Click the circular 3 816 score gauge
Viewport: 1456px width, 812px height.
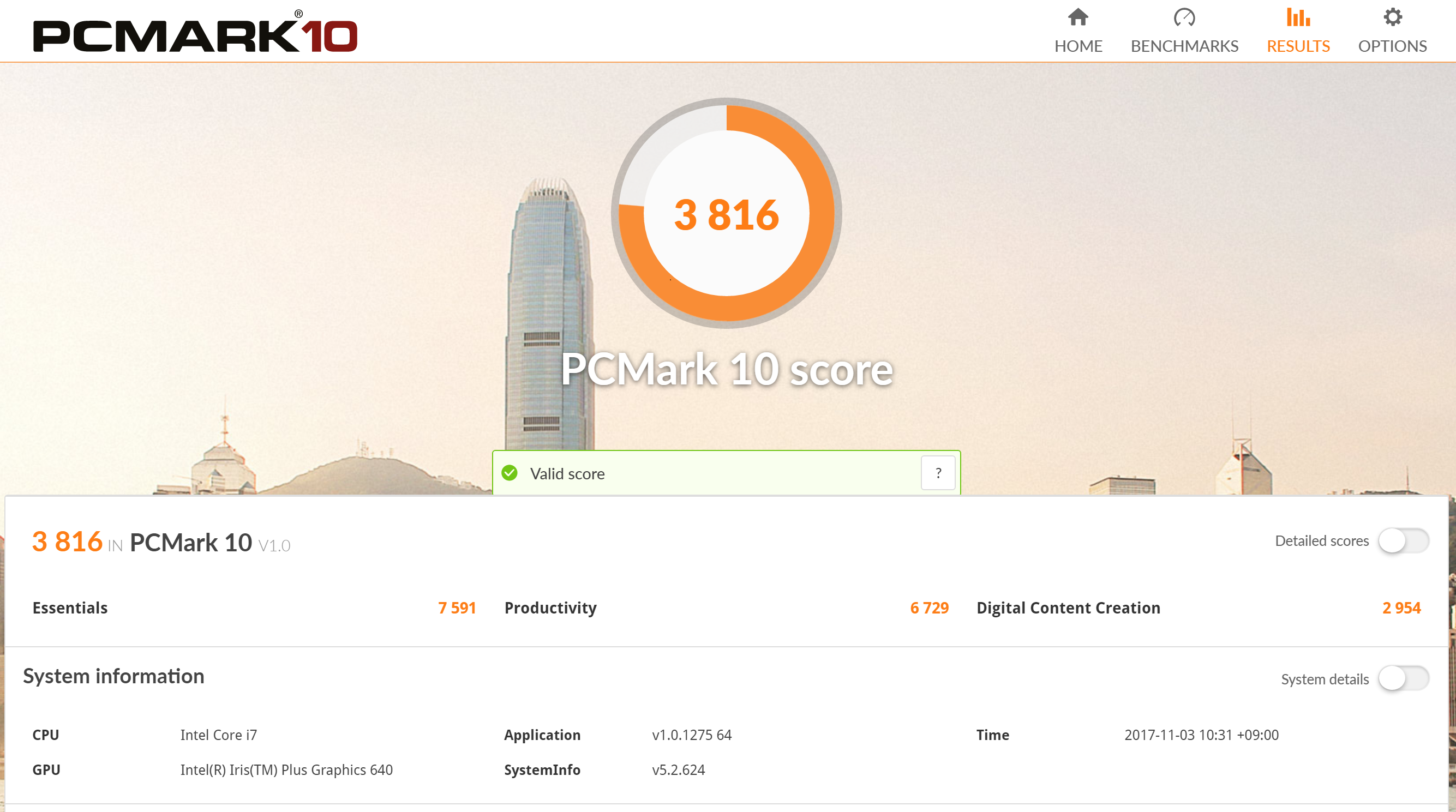[726, 213]
